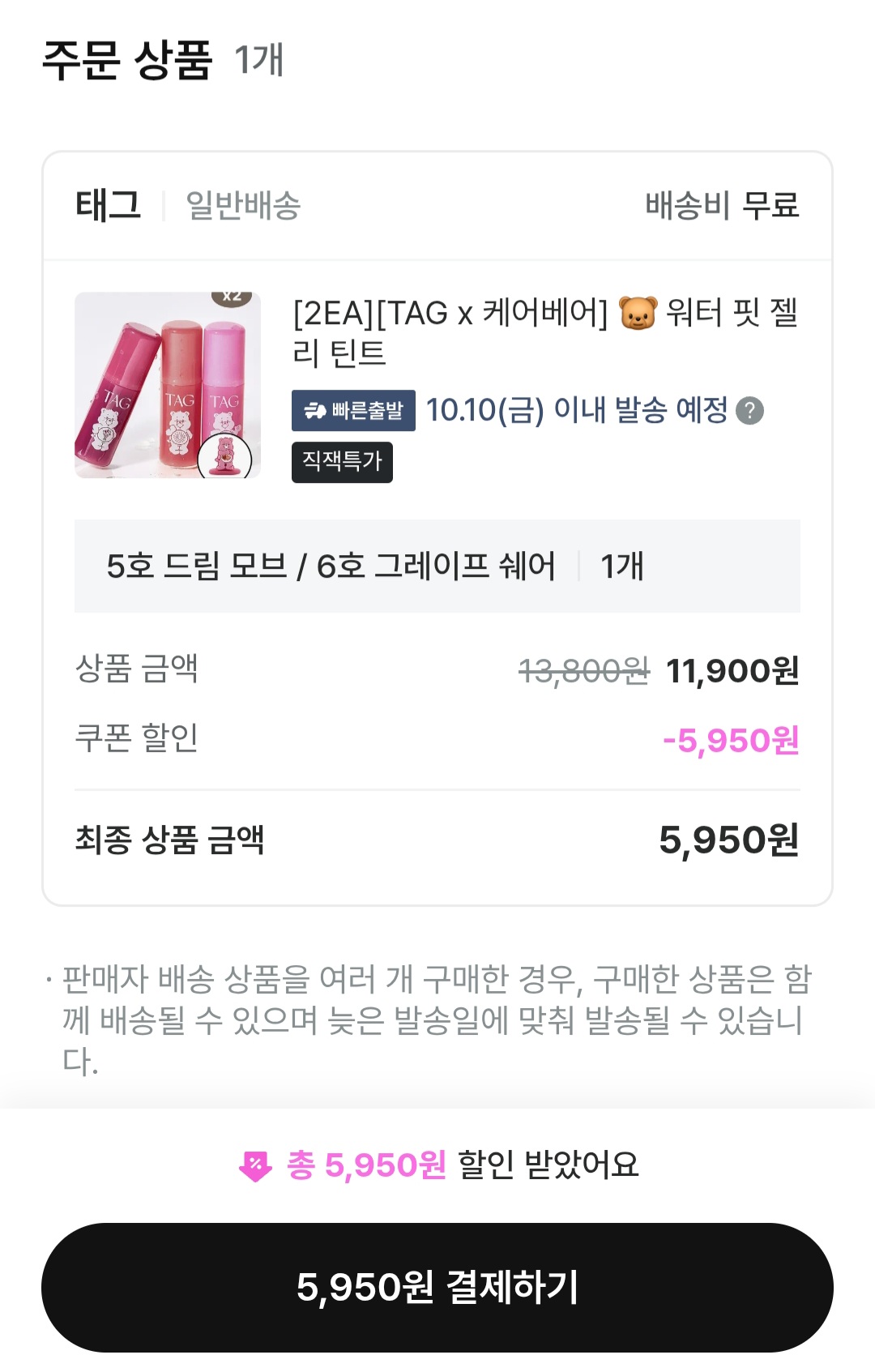Tap the 10.10(금) 이내 발송 예정 text
875x1372 pixels.
(577, 411)
